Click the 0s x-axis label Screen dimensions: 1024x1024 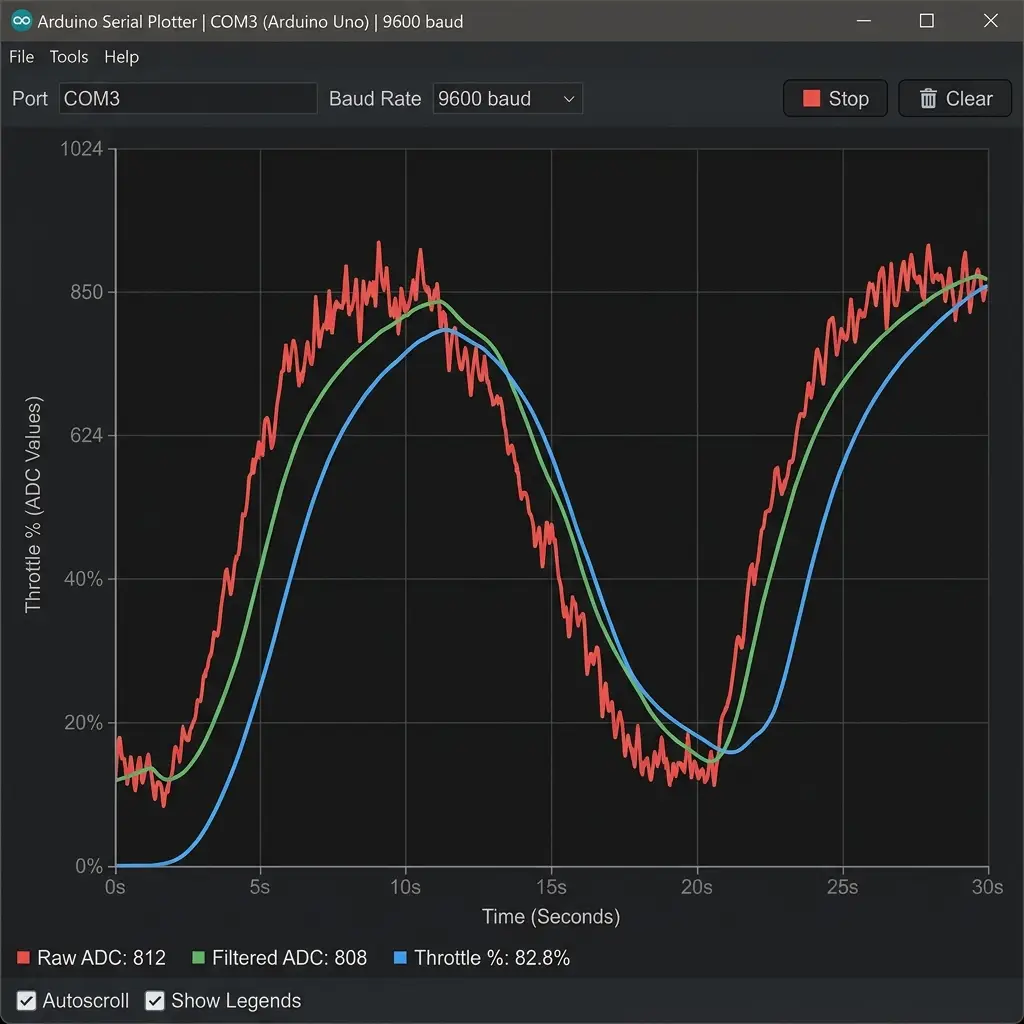(x=115, y=887)
